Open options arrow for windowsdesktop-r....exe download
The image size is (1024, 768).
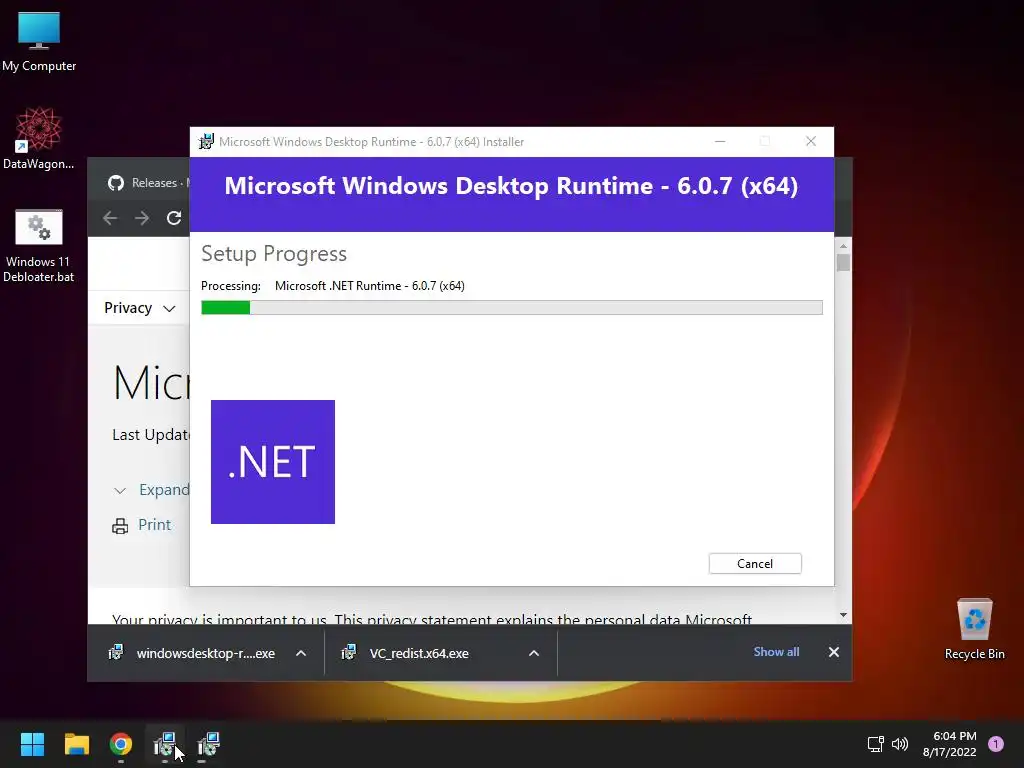tap(301, 653)
